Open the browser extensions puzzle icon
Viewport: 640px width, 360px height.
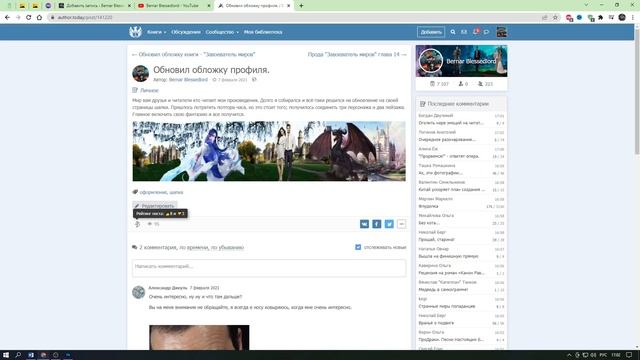pyautogui.click(x=600, y=18)
